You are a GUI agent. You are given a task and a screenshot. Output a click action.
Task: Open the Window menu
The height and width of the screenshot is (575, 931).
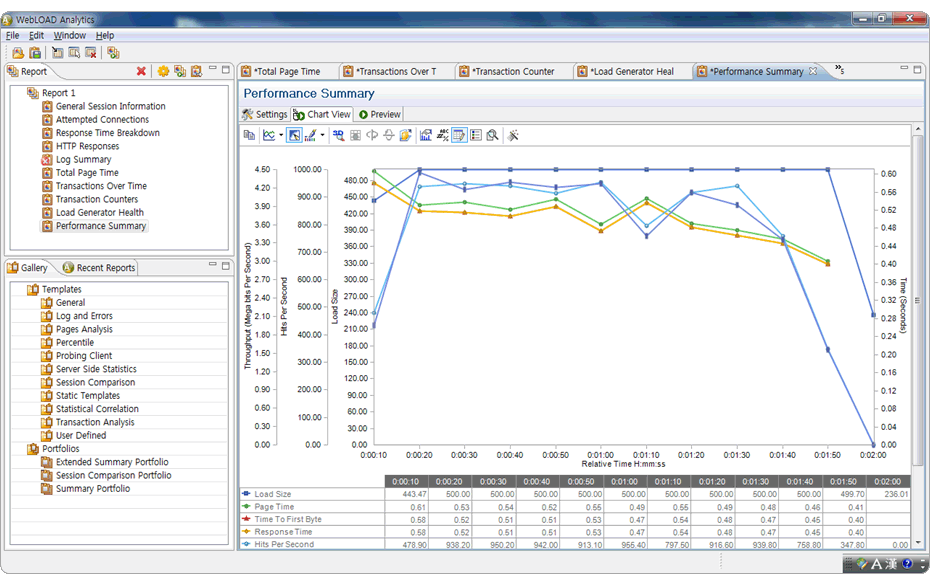point(69,36)
